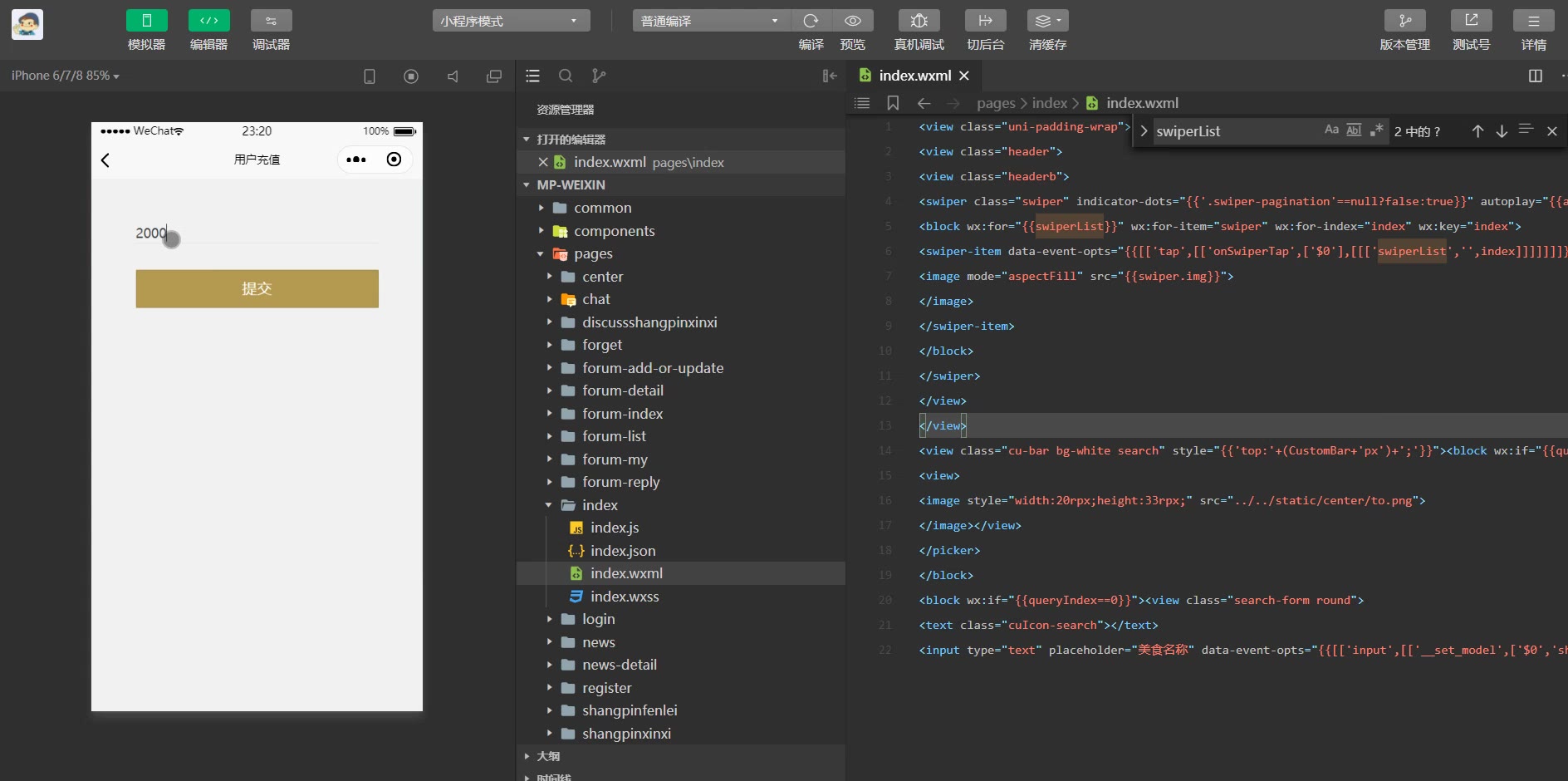The height and width of the screenshot is (781, 1568).
Task: Expand the register folder
Action: click(681, 688)
